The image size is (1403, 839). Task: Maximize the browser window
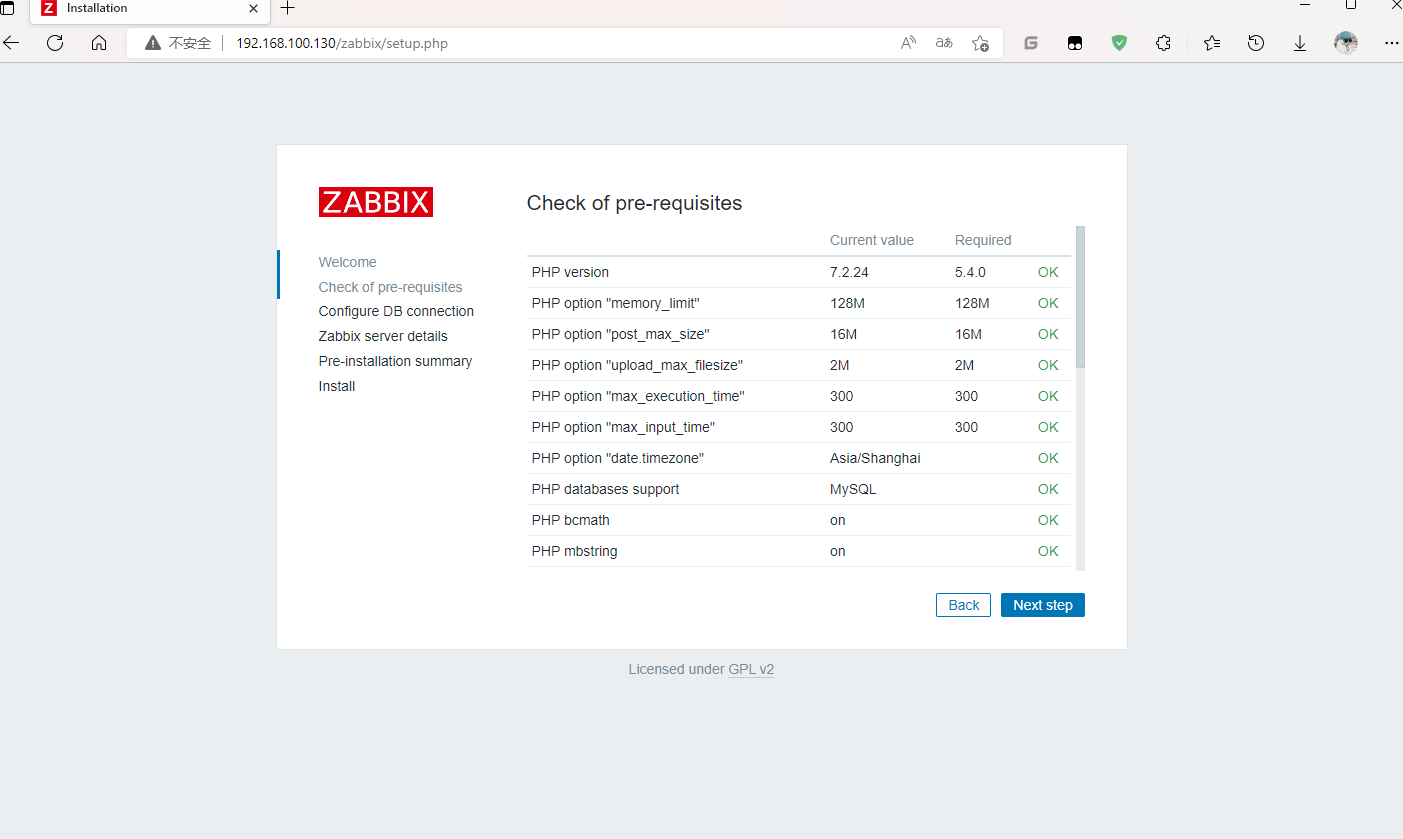coord(1351,6)
